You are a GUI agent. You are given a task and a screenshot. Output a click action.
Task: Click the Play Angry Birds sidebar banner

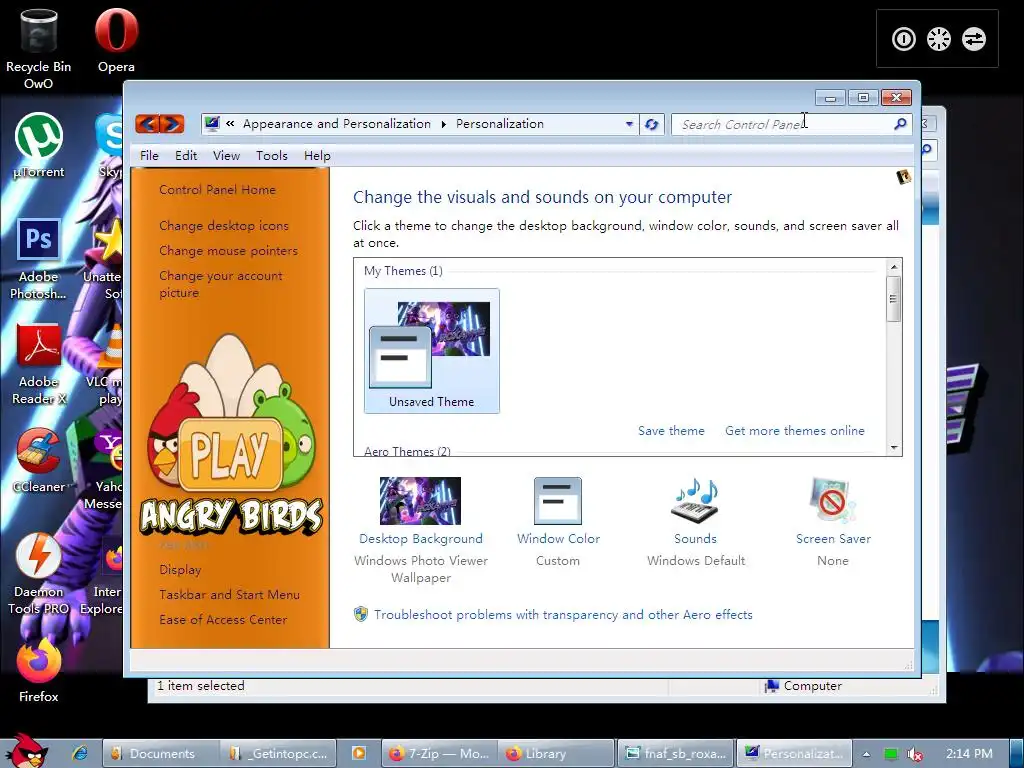pos(231,436)
